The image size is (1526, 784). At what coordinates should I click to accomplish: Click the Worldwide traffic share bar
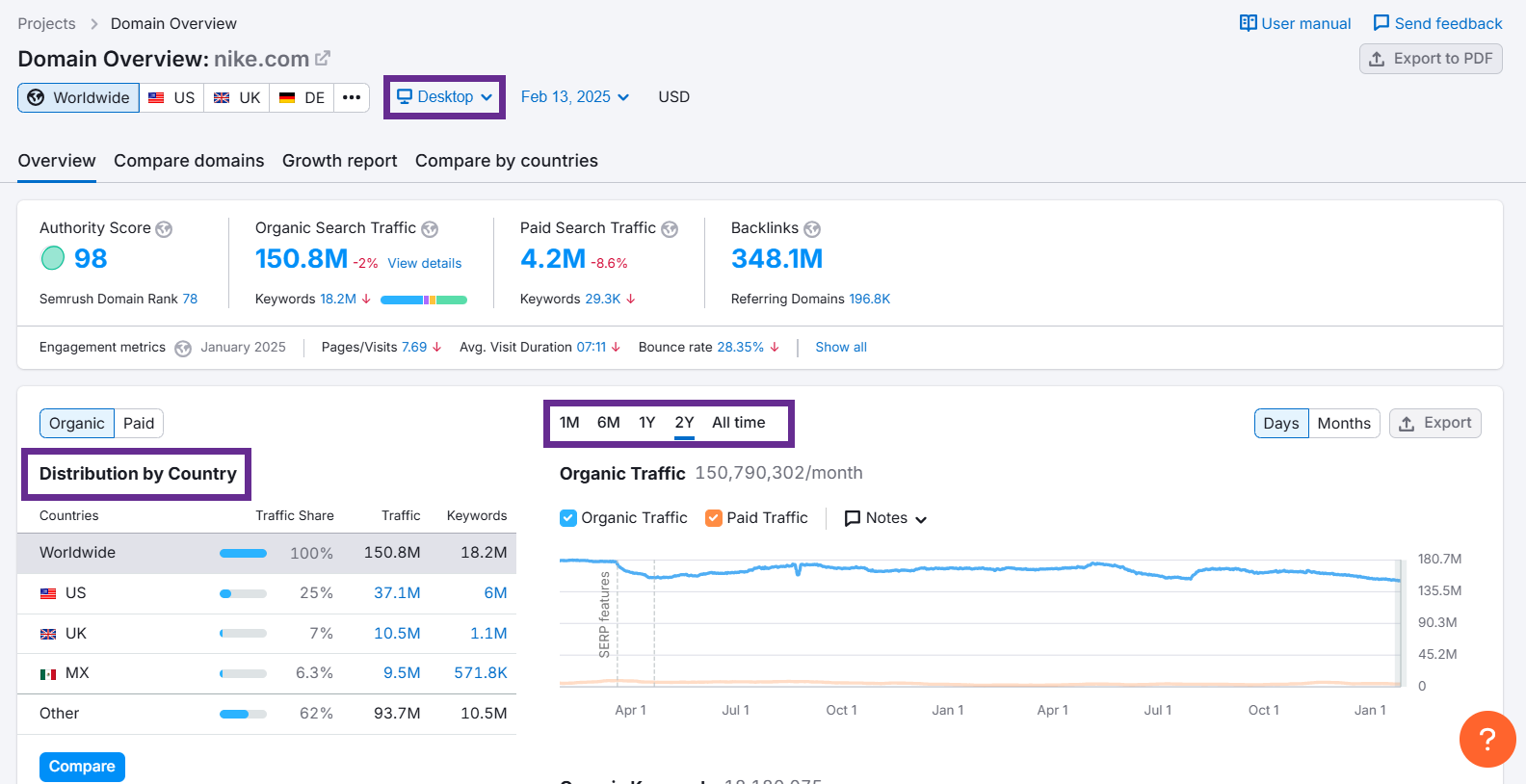click(x=243, y=554)
